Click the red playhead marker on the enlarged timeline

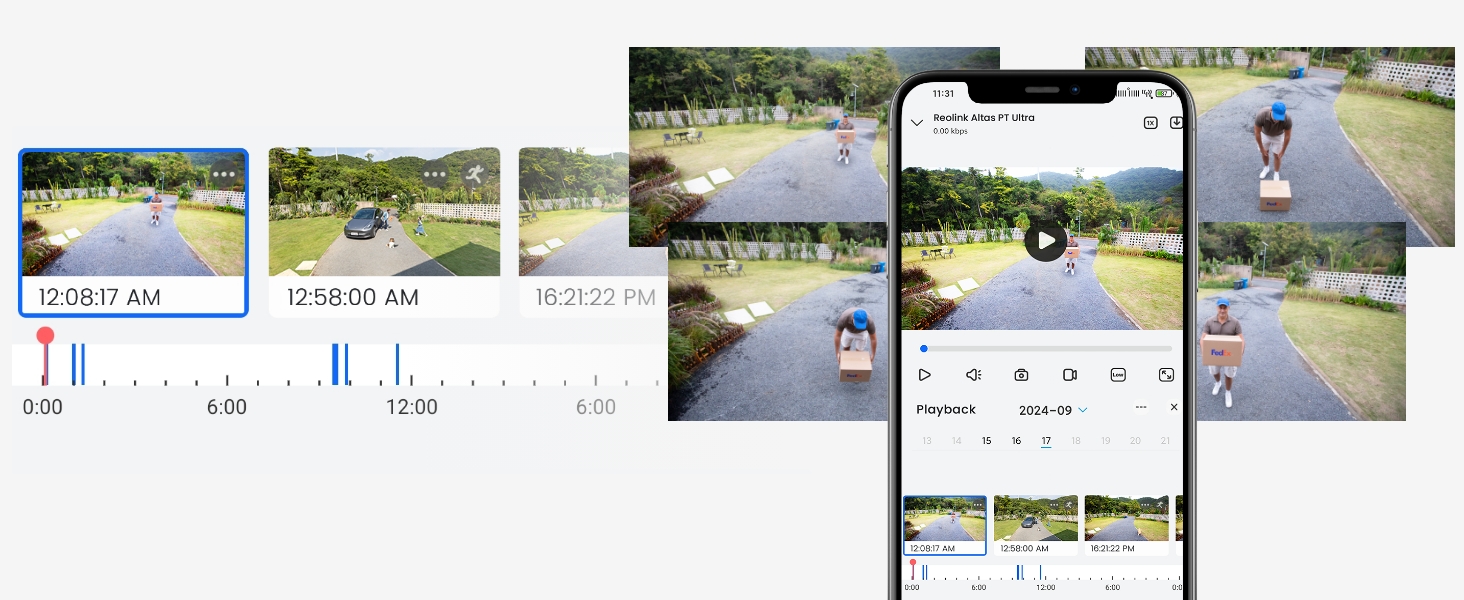click(x=45, y=336)
